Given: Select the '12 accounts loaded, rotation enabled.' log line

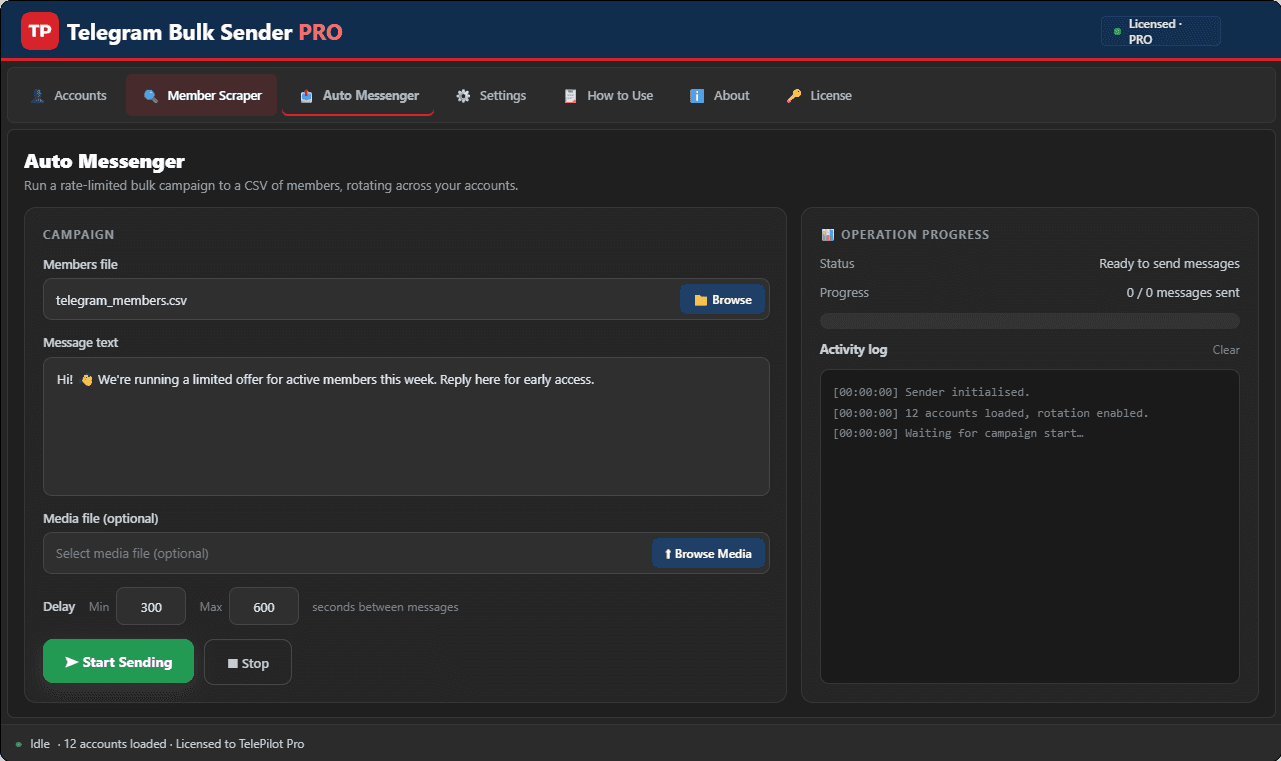Looking at the screenshot, I should click(991, 413).
